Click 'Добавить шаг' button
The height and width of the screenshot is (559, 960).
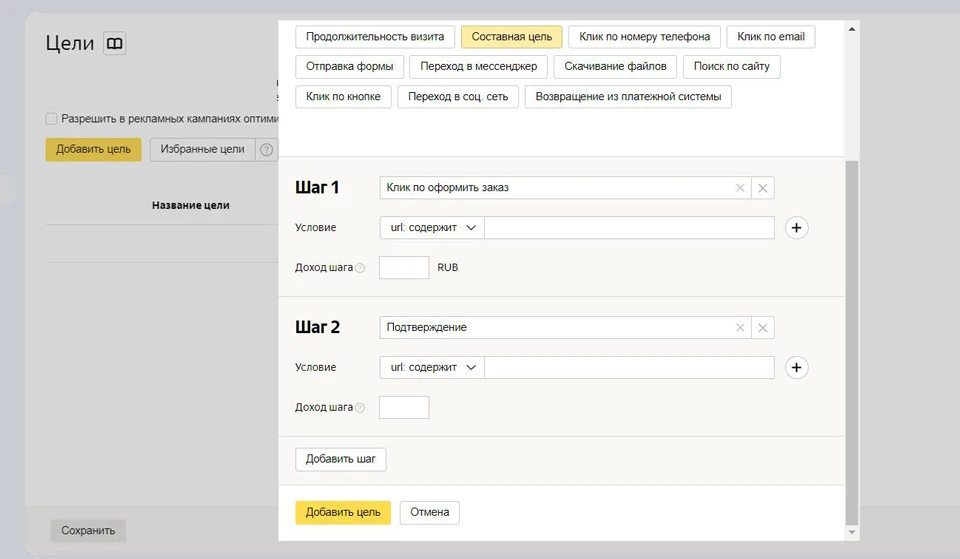[x=340, y=459]
